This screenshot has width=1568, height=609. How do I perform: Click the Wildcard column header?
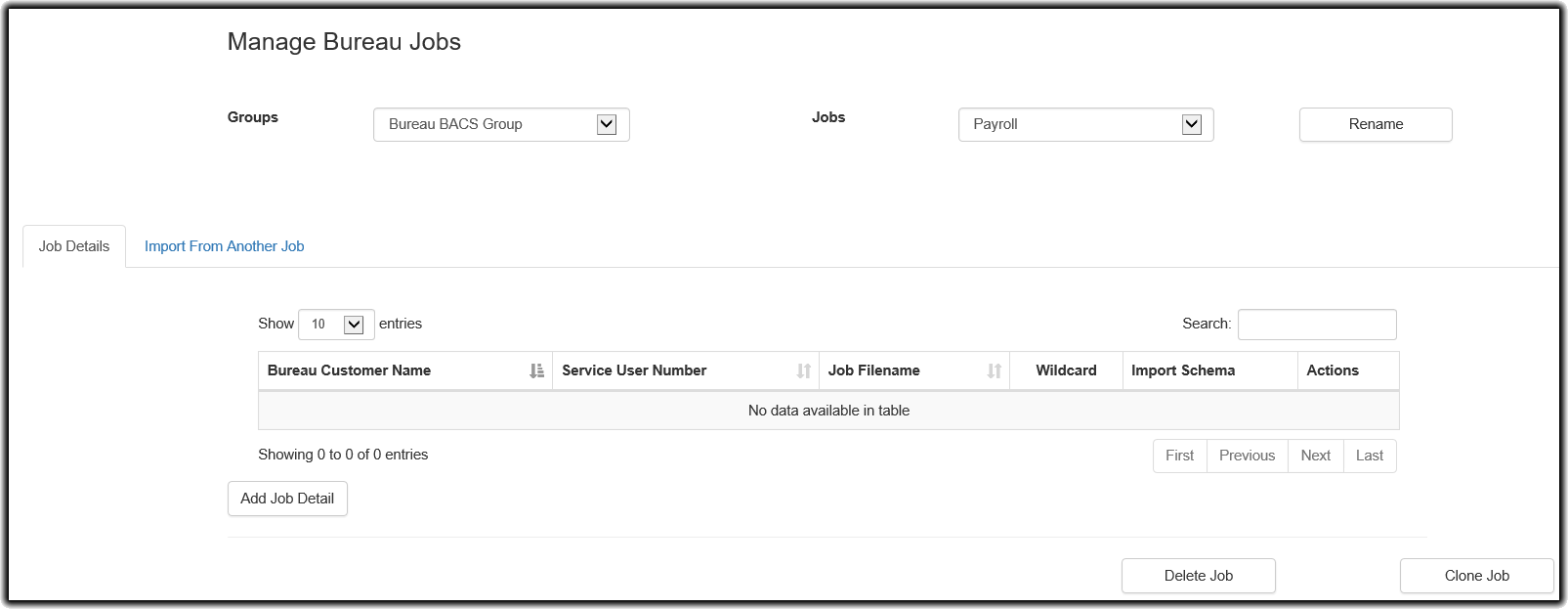(1066, 370)
